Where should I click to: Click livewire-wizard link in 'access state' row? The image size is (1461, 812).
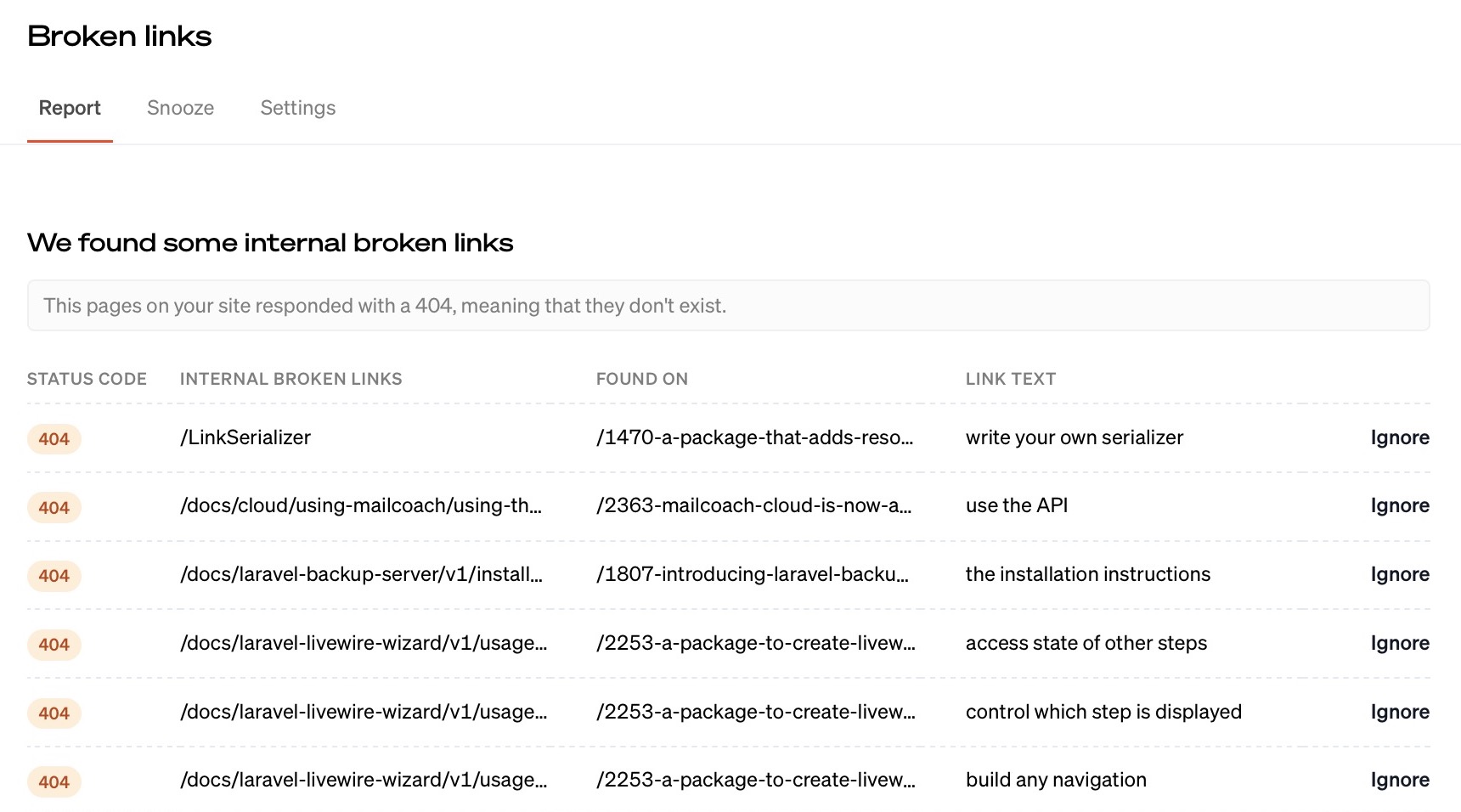click(364, 643)
